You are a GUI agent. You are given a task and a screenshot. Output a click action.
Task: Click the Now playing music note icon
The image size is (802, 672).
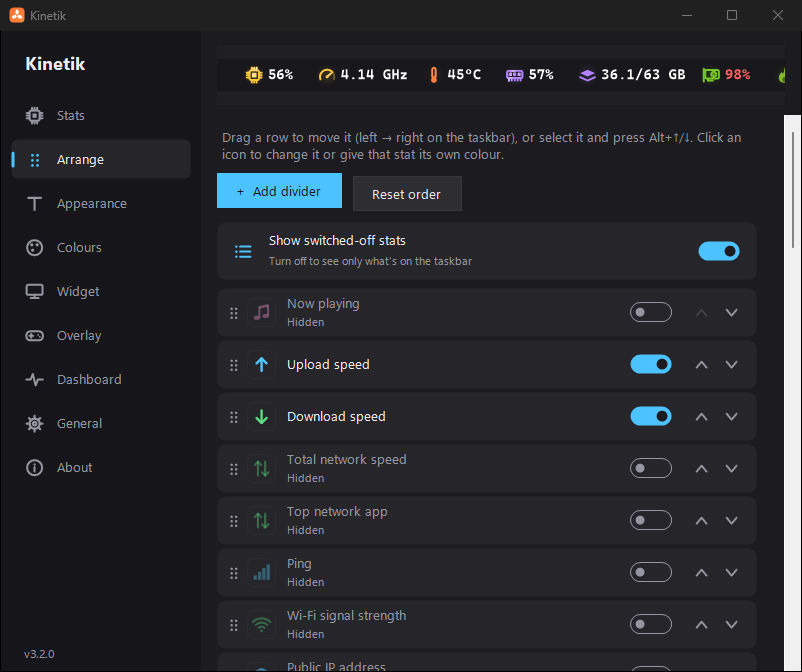[261, 312]
